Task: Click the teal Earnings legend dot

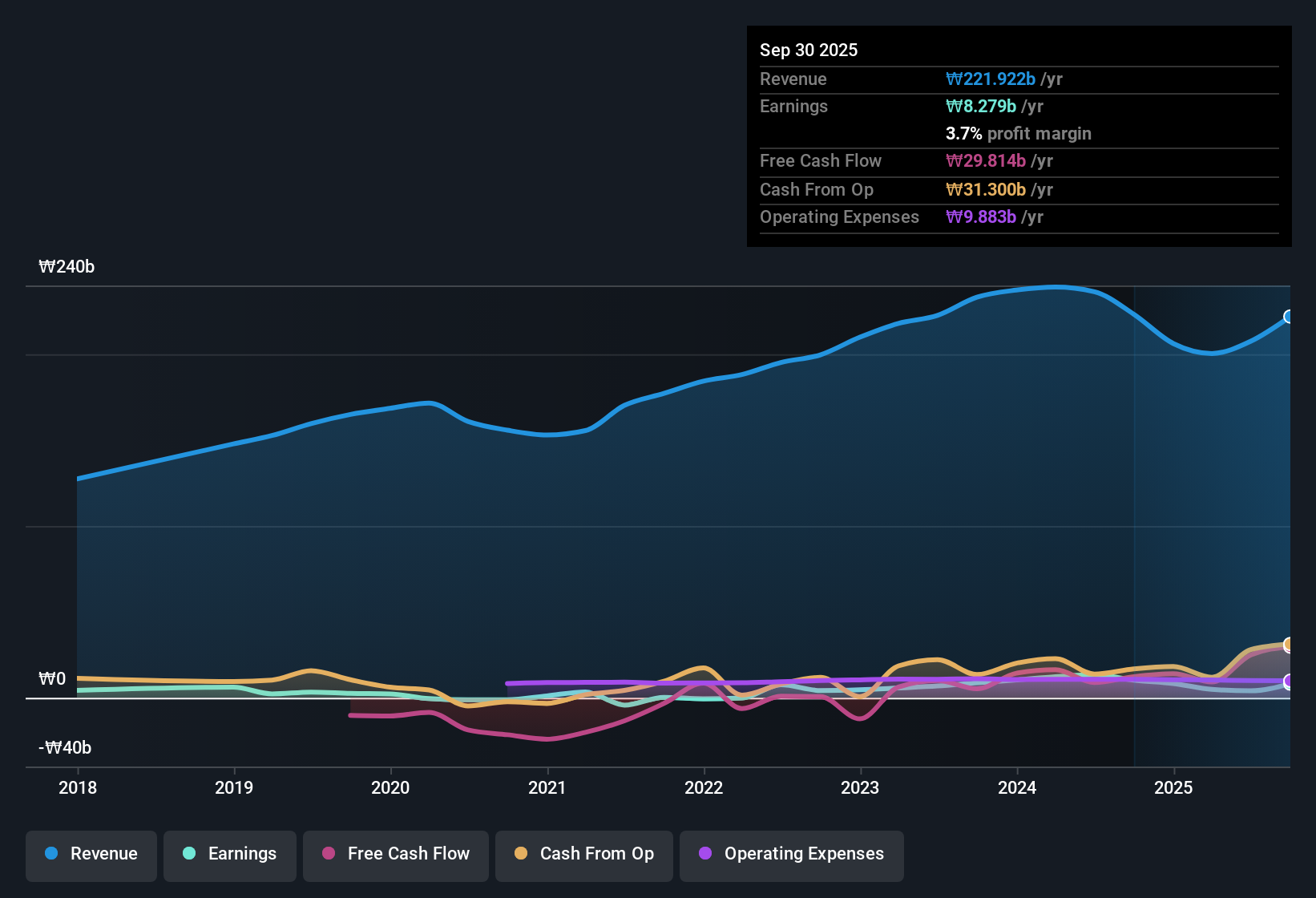Action: pyautogui.click(x=189, y=854)
